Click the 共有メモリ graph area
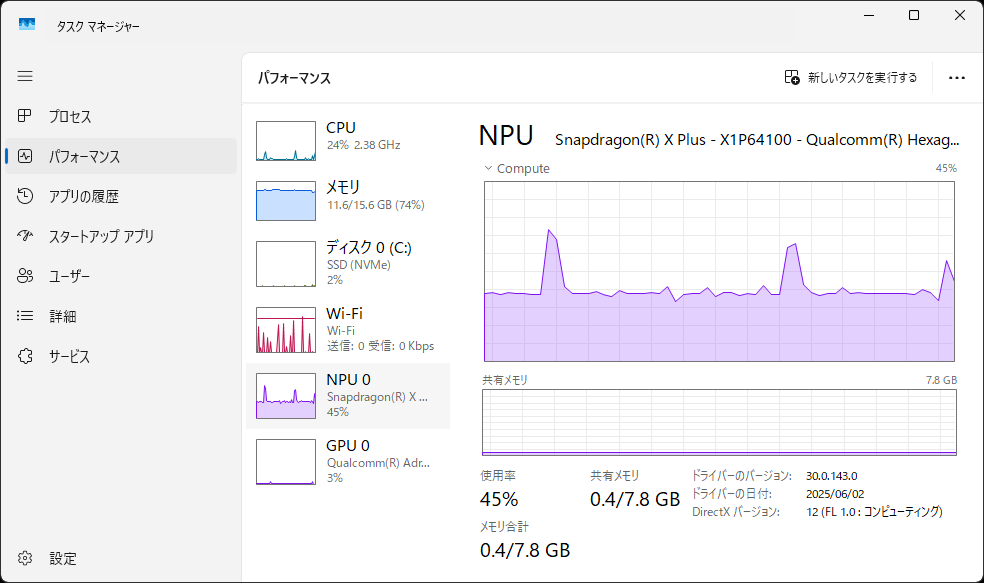This screenshot has height=583, width=984. tap(720, 422)
